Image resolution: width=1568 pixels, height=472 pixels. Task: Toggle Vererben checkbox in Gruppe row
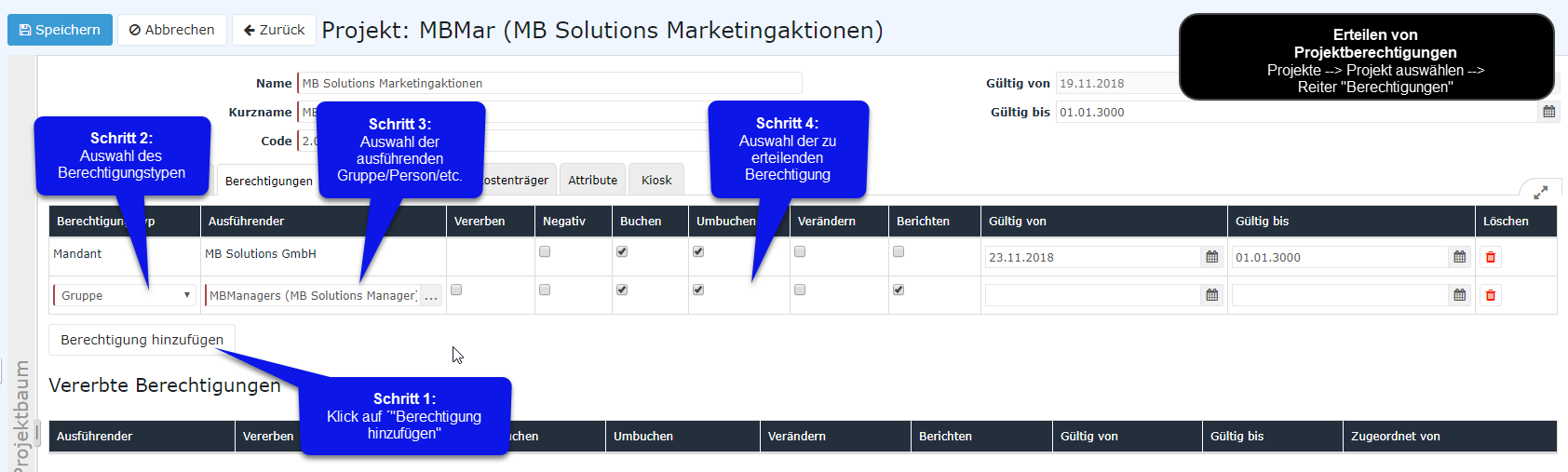click(456, 290)
